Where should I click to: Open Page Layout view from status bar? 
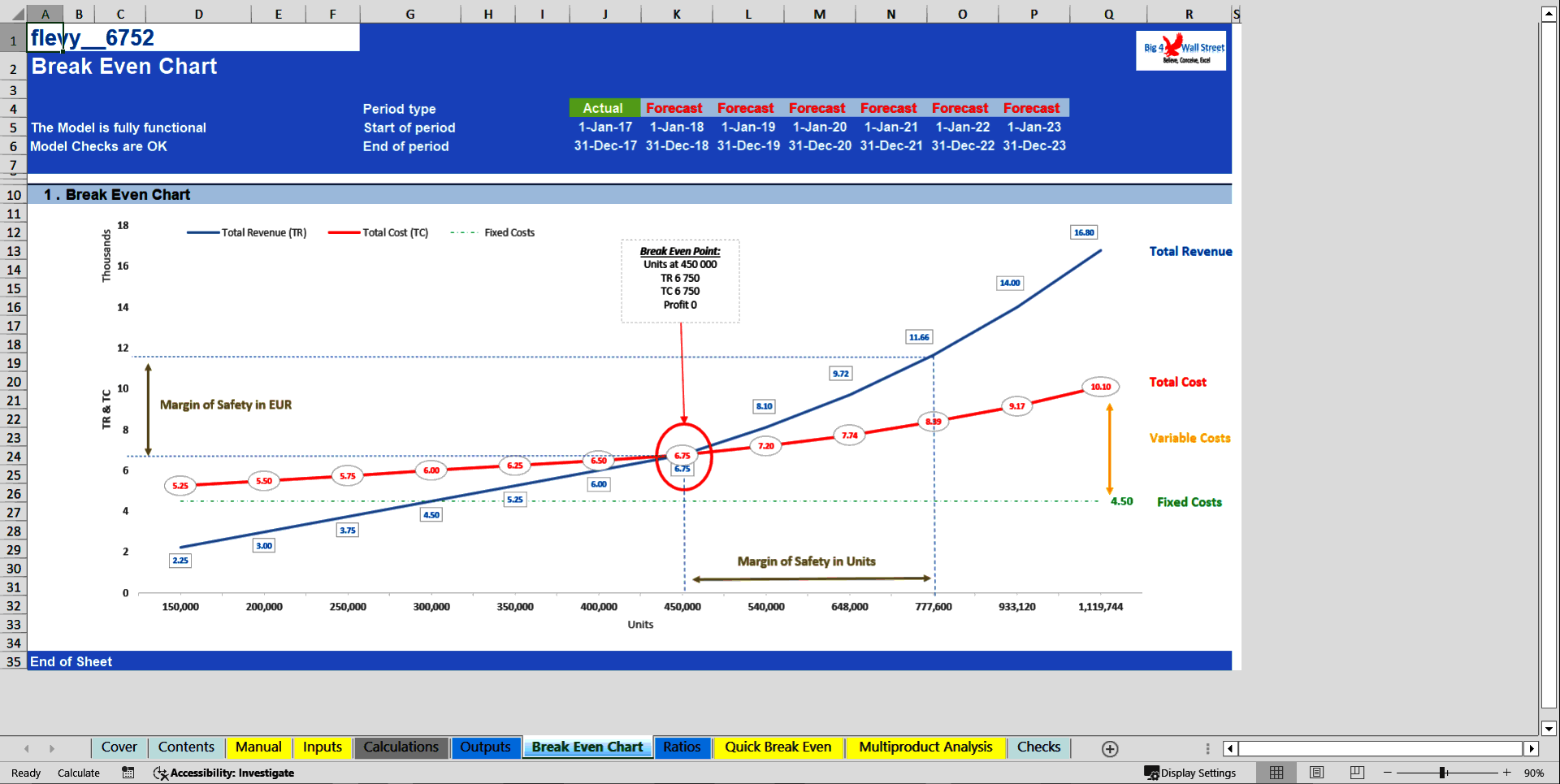[x=1316, y=773]
